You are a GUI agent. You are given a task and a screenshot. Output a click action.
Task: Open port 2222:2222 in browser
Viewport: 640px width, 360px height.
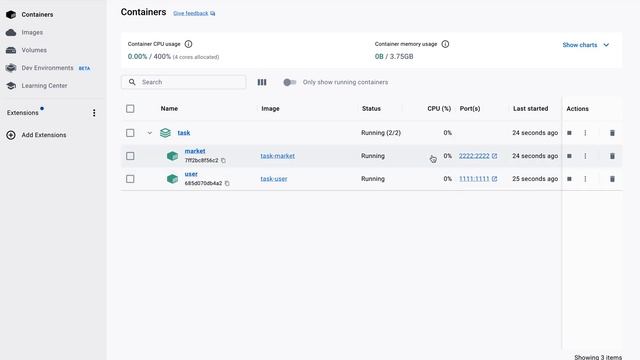(478, 156)
